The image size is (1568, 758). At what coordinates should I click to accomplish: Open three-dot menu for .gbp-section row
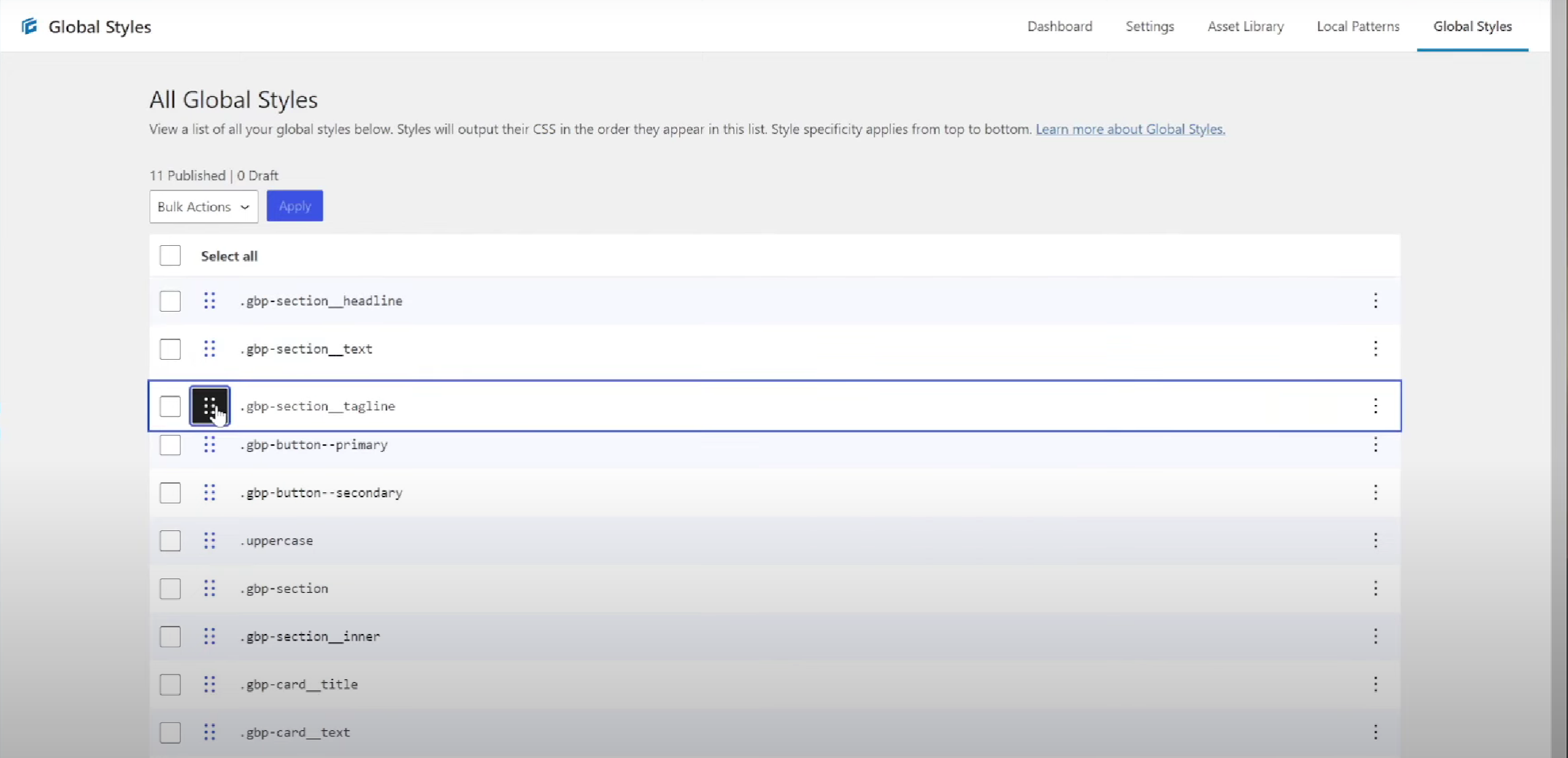1375,588
